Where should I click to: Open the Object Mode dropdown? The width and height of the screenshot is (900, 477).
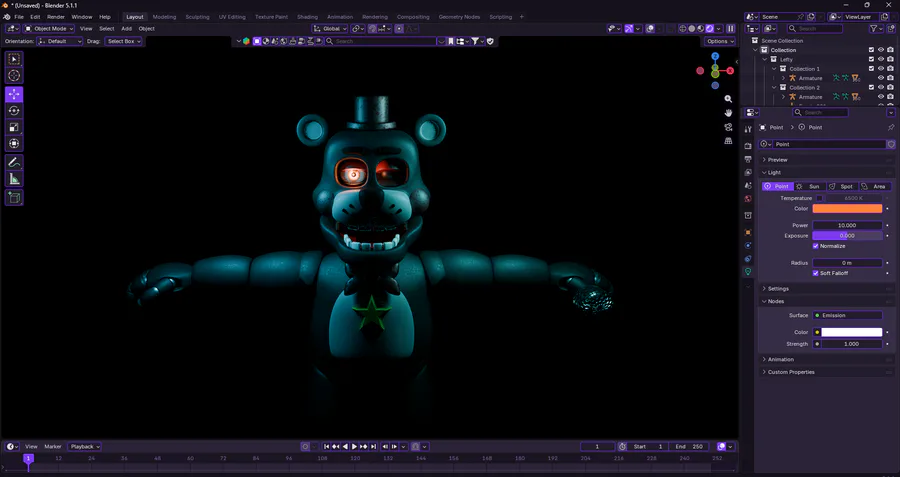coord(49,29)
